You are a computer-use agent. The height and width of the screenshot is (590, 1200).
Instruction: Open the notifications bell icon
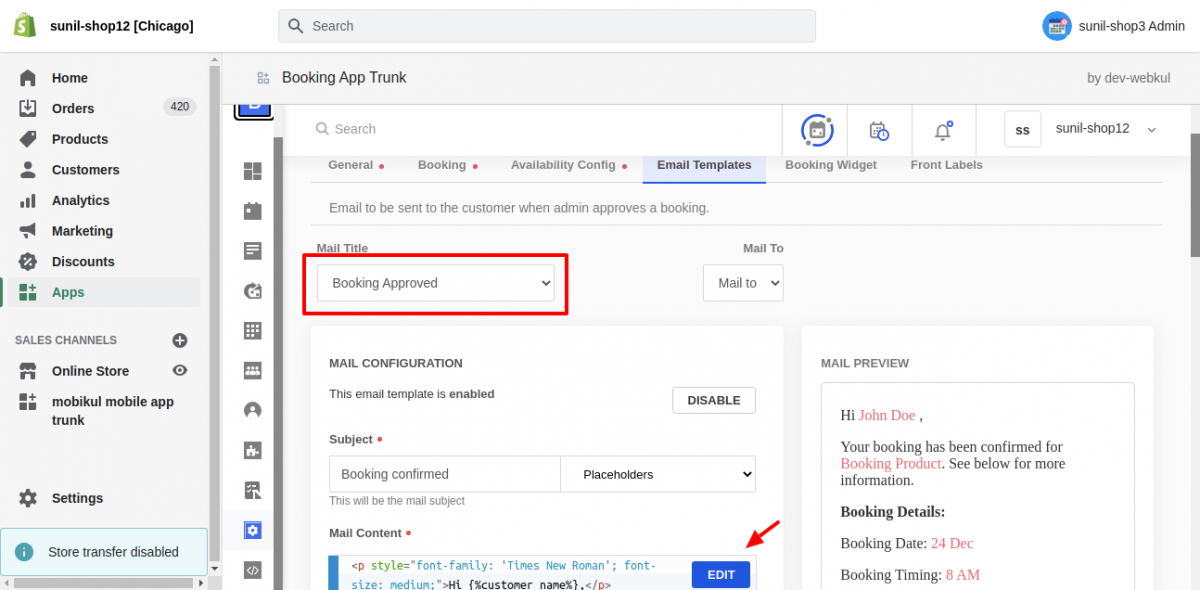[942, 130]
